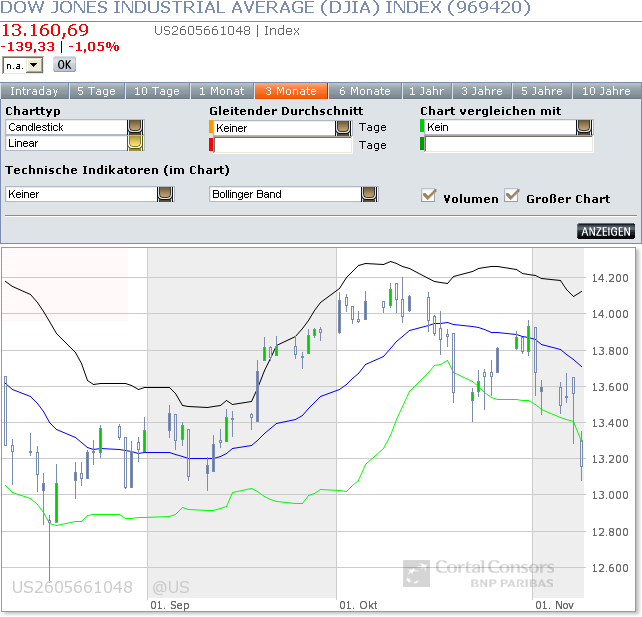Click the OK button beside the n.a. dropdown
The image size is (642, 617).
[64, 65]
